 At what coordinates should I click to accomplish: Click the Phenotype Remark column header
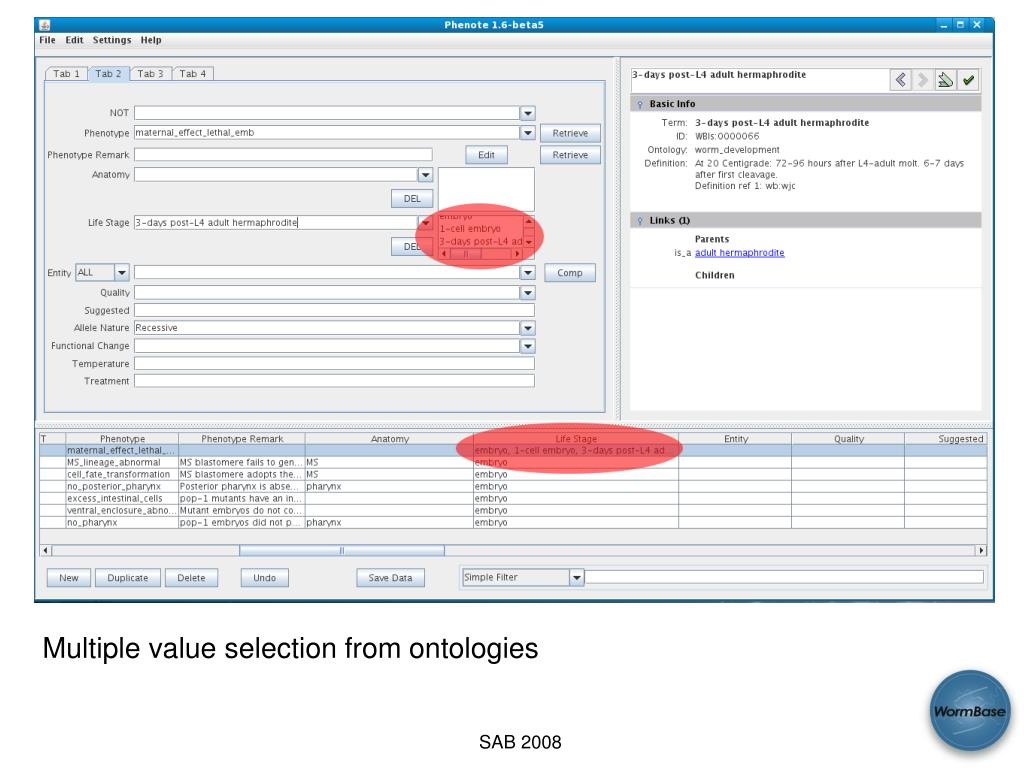point(242,439)
